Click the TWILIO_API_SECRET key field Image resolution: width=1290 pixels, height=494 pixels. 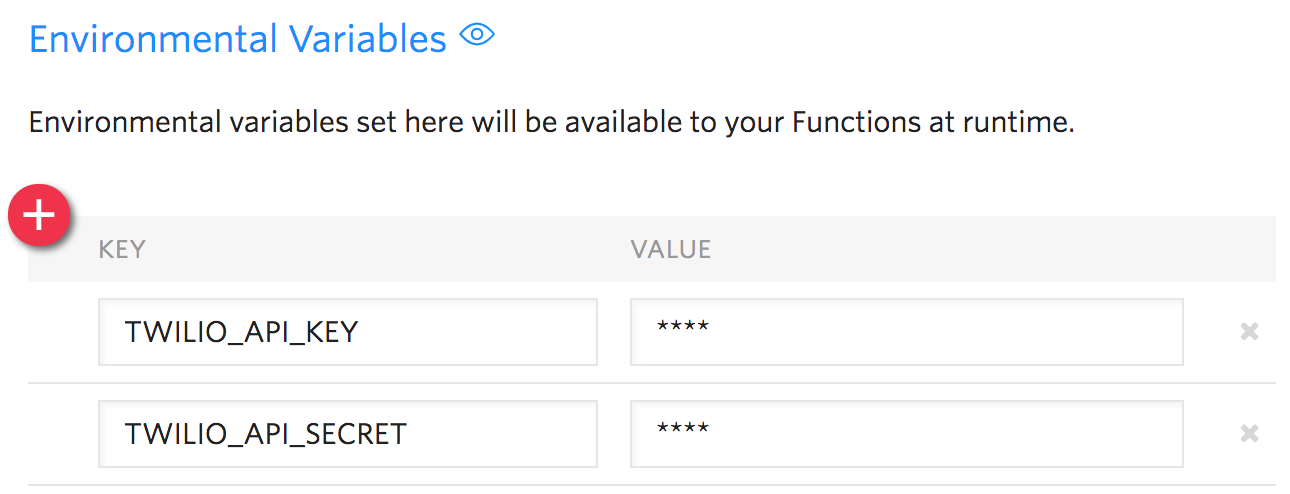(348, 434)
